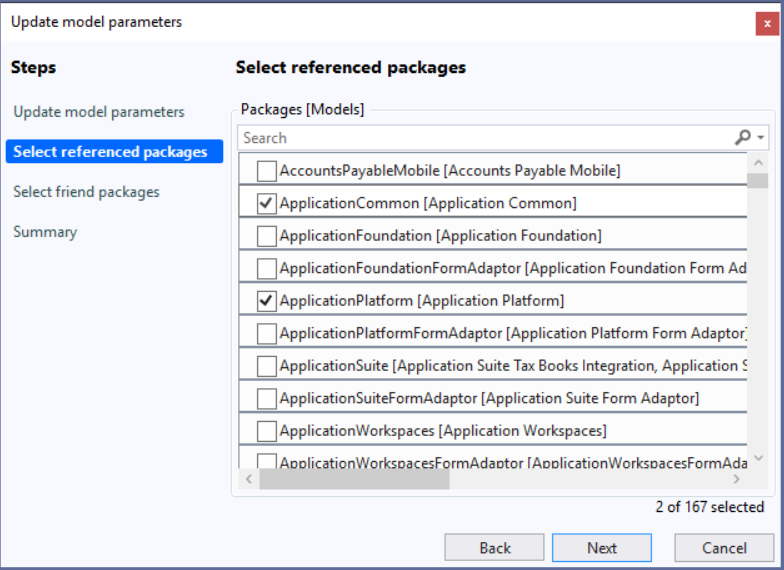Tick the ApplicationSuite package checkbox
Image resolution: width=784 pixels, height=570 pixels.
click(267, 366)
